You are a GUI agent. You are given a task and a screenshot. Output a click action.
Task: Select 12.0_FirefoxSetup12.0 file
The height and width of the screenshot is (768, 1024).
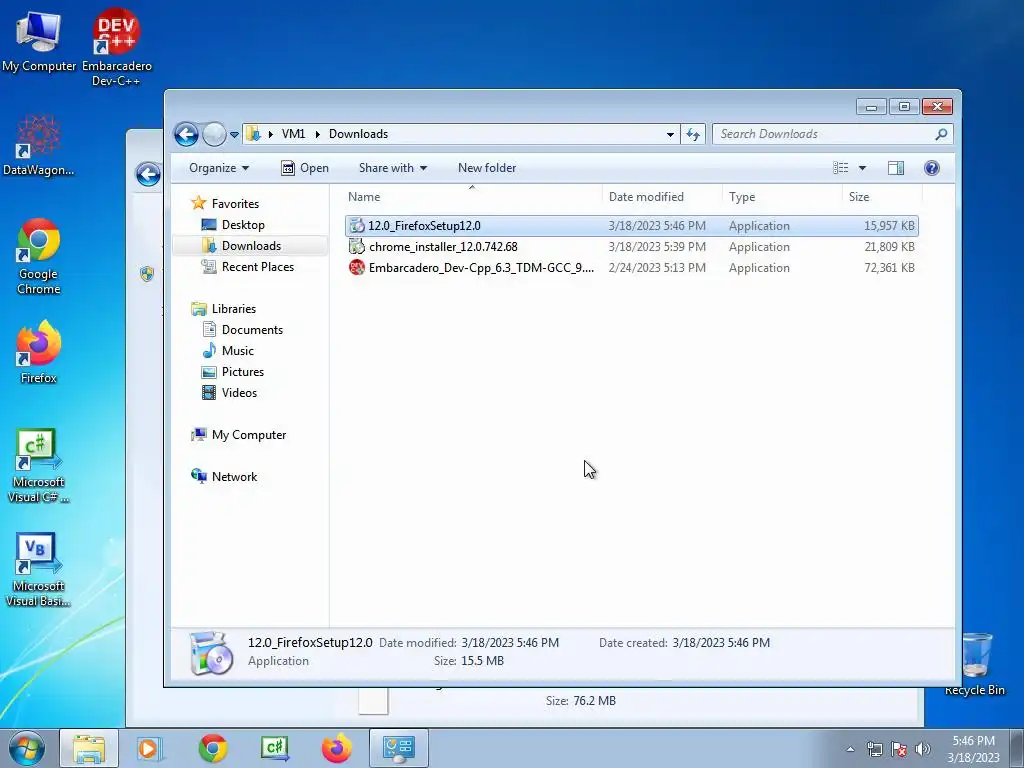[632, 226]
